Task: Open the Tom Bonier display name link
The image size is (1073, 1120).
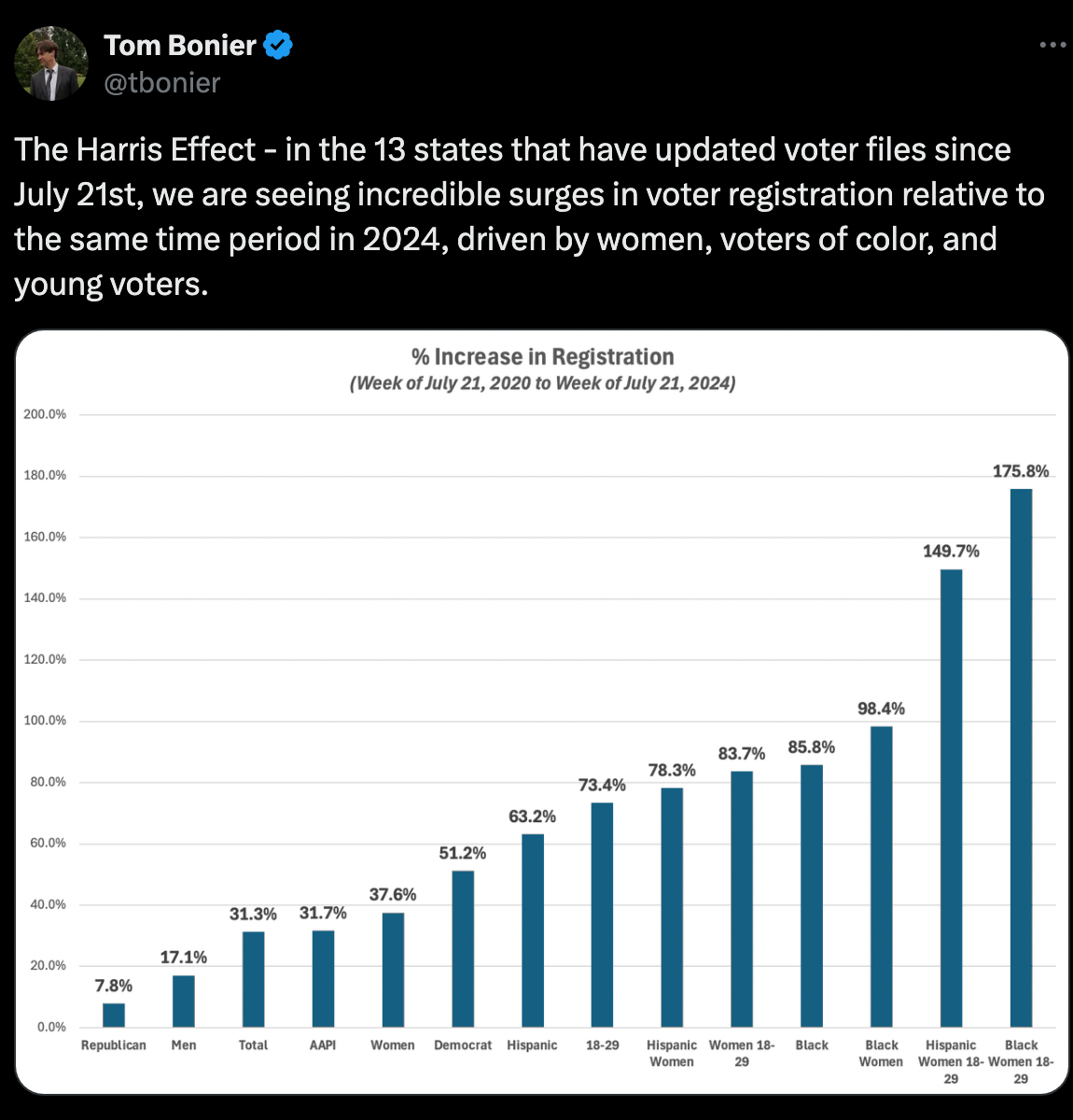Action: pyautogui.click(x=180, y=45)
